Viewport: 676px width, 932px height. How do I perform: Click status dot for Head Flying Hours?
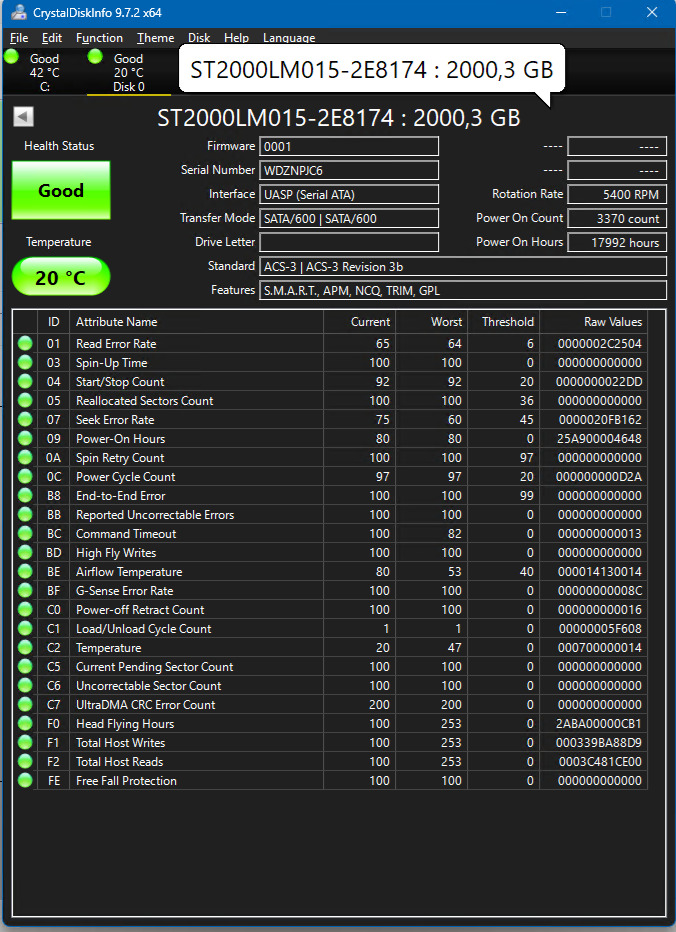click(x=25, y=724)
